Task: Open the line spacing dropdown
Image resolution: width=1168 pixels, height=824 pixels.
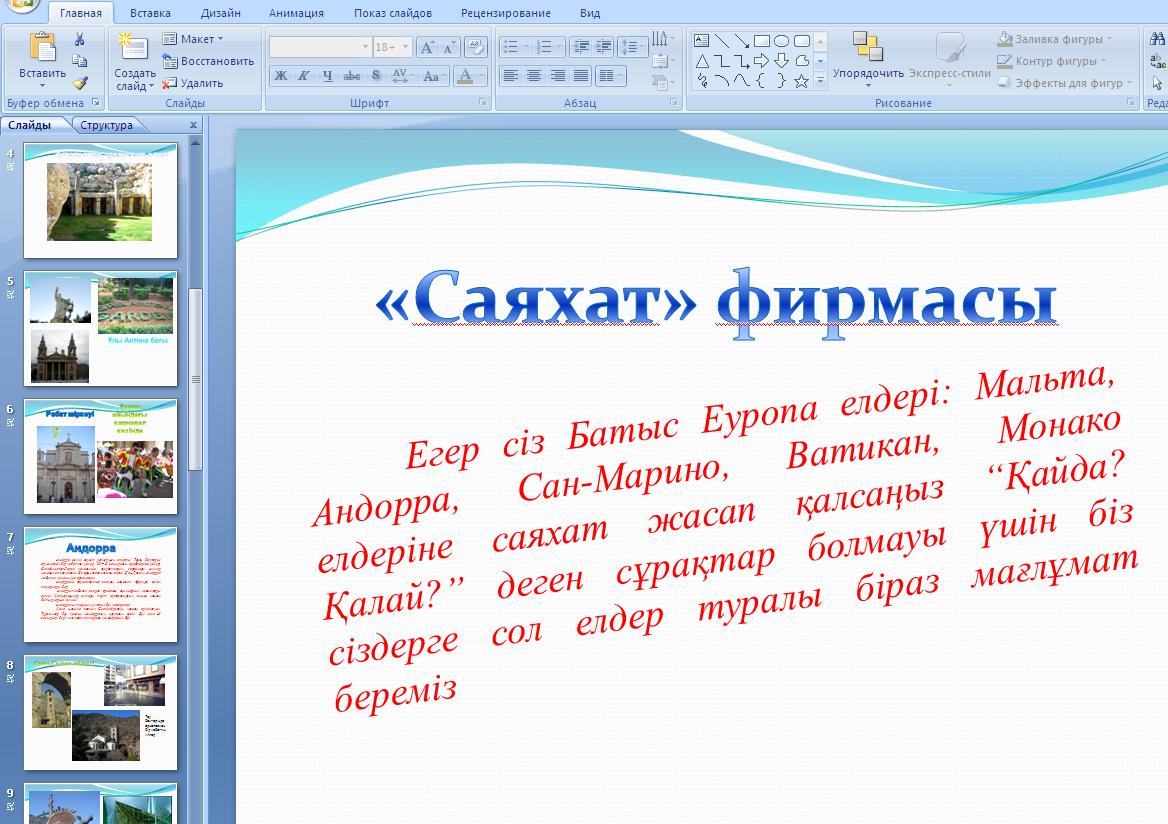Action: tap(632, 47)
